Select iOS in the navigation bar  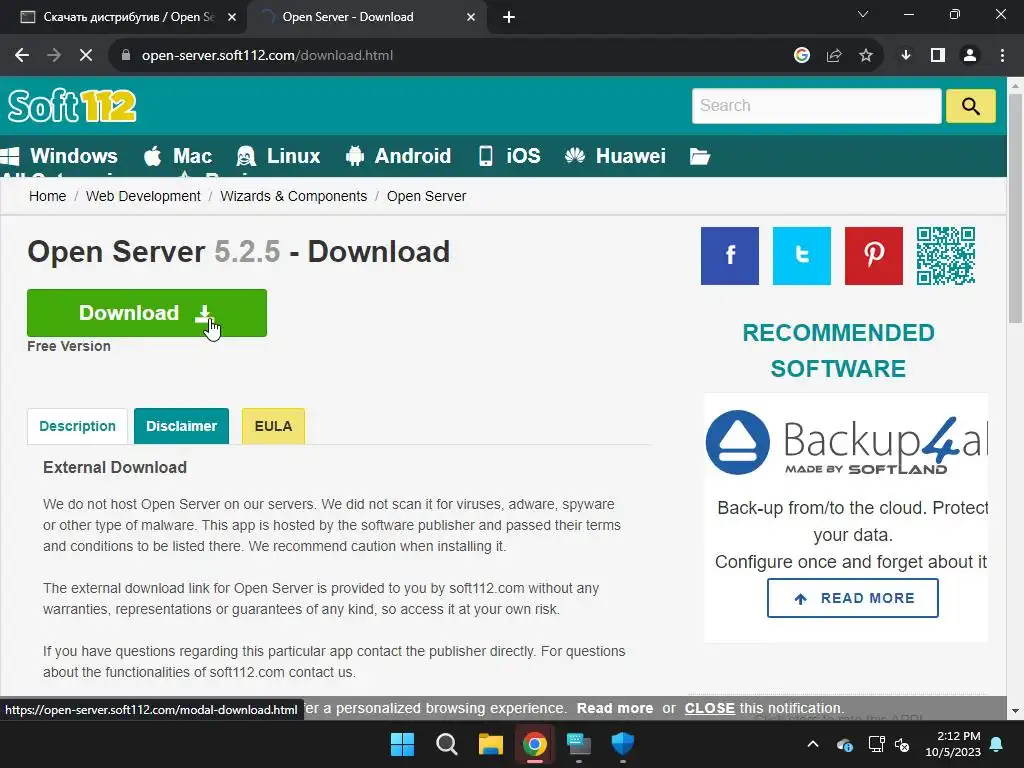tap(509, 156)
